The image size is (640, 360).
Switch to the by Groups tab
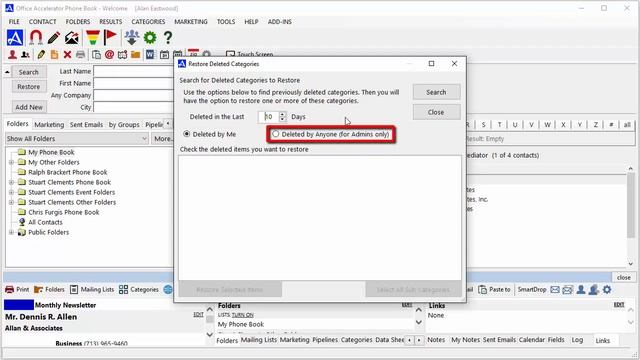click(x=124, y=124)
